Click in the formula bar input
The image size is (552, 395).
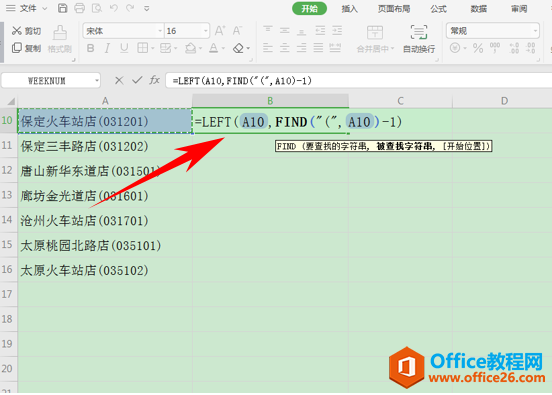(358, 81)
